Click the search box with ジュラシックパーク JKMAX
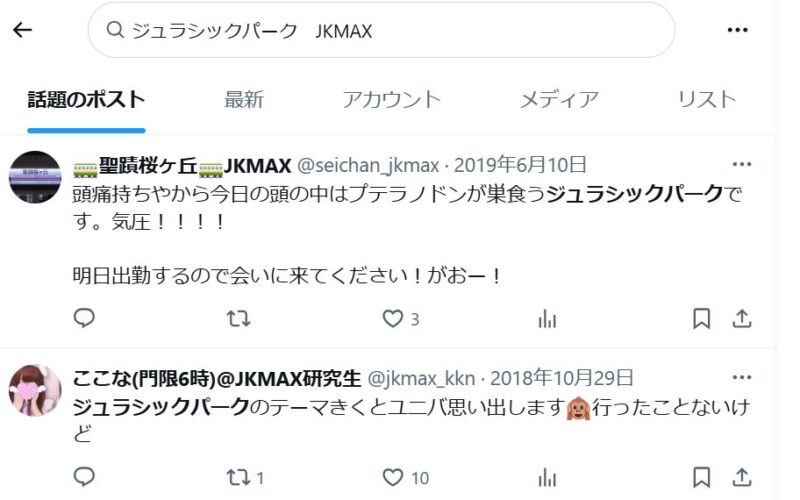The height and width of the screenshot is (500, 800). pos(381,31)
